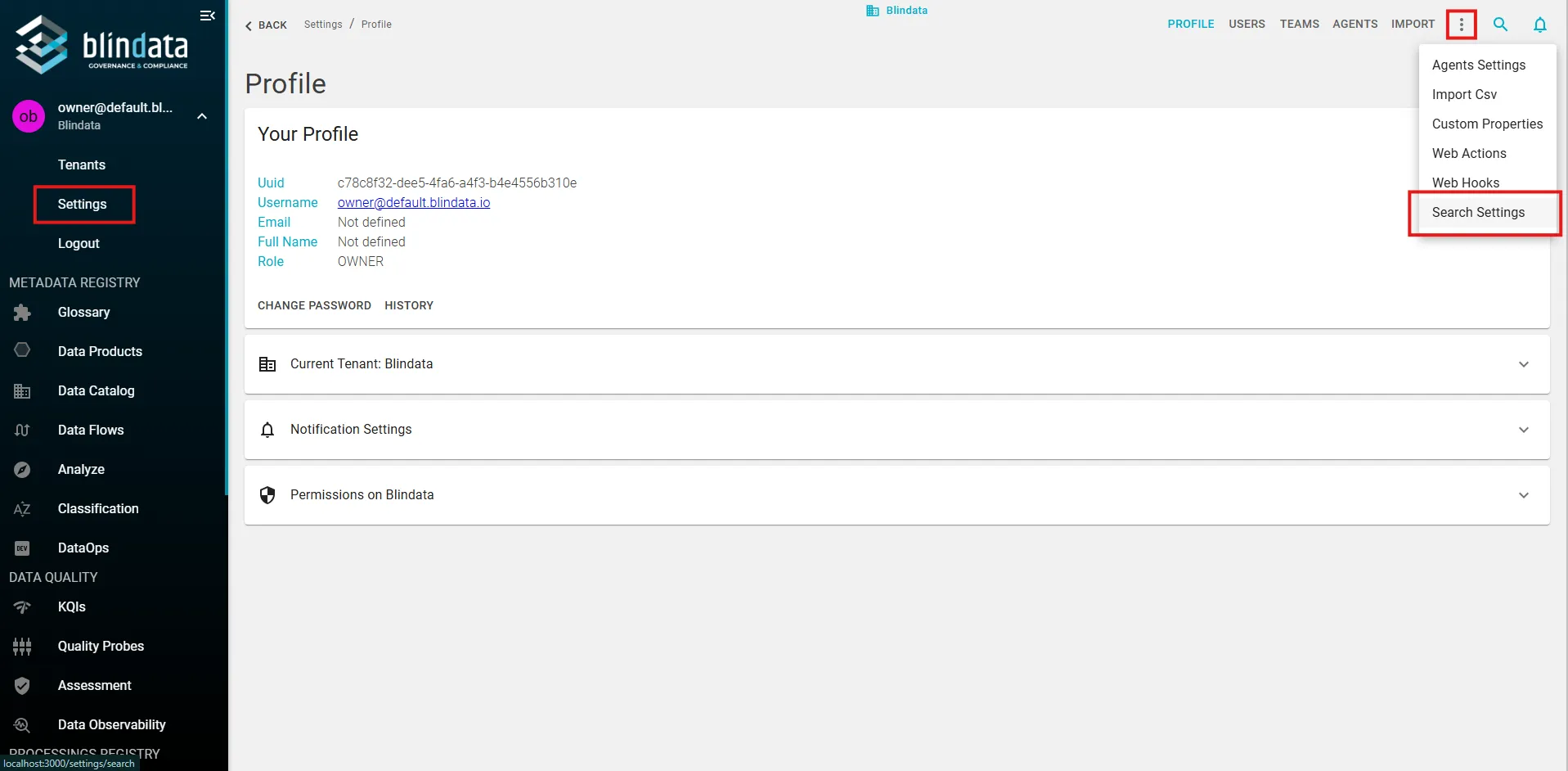
Task: Switch to the IMPORT tab
Action: (x=1413, y=24)
